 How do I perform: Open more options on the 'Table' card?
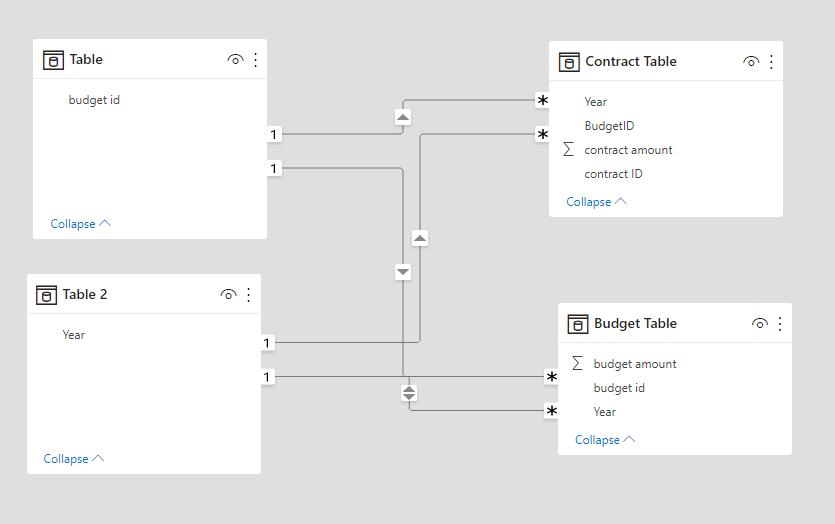[x=256, y=60]
